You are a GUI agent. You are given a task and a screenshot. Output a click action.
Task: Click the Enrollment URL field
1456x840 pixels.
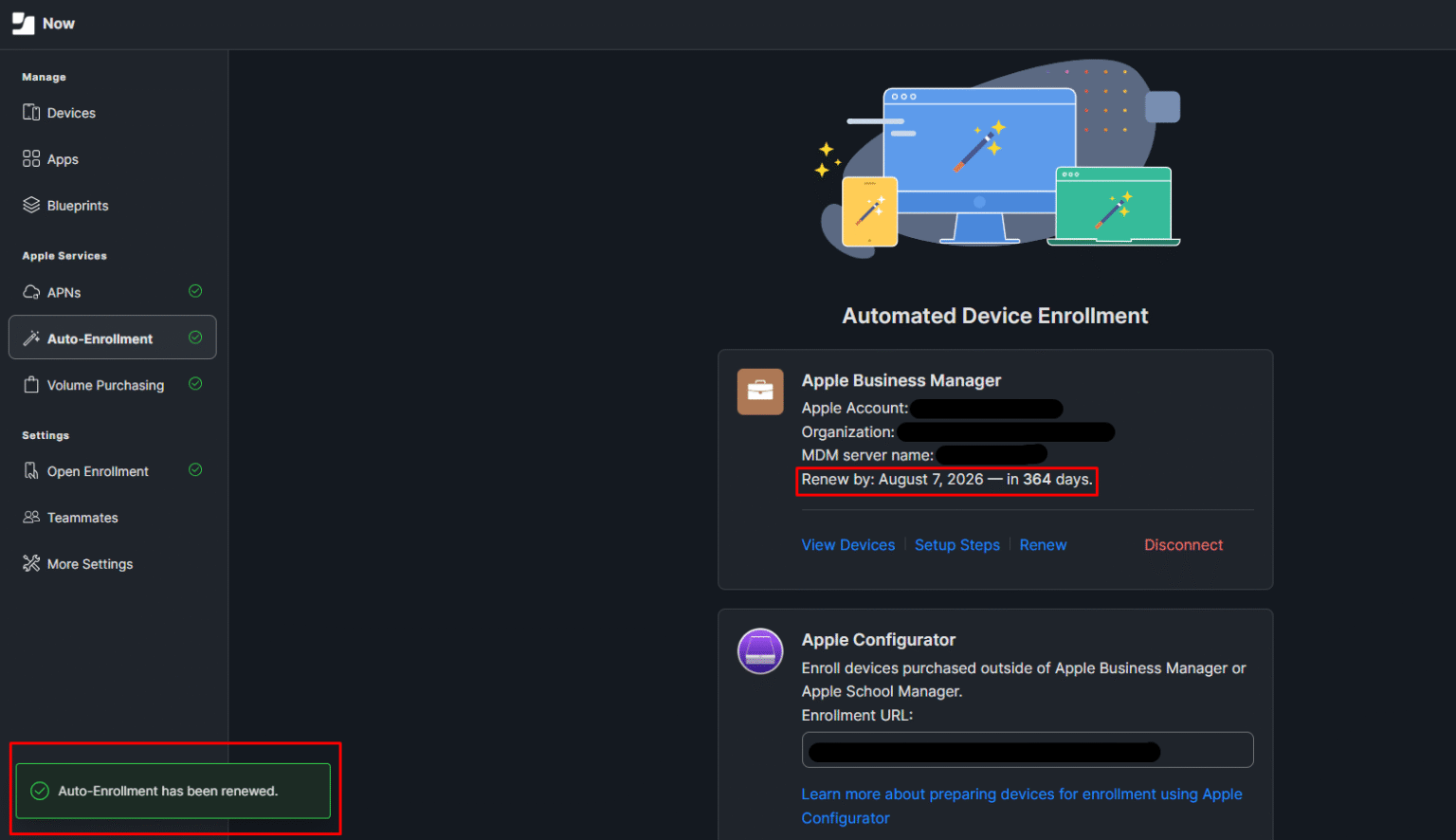point(1028,750)
